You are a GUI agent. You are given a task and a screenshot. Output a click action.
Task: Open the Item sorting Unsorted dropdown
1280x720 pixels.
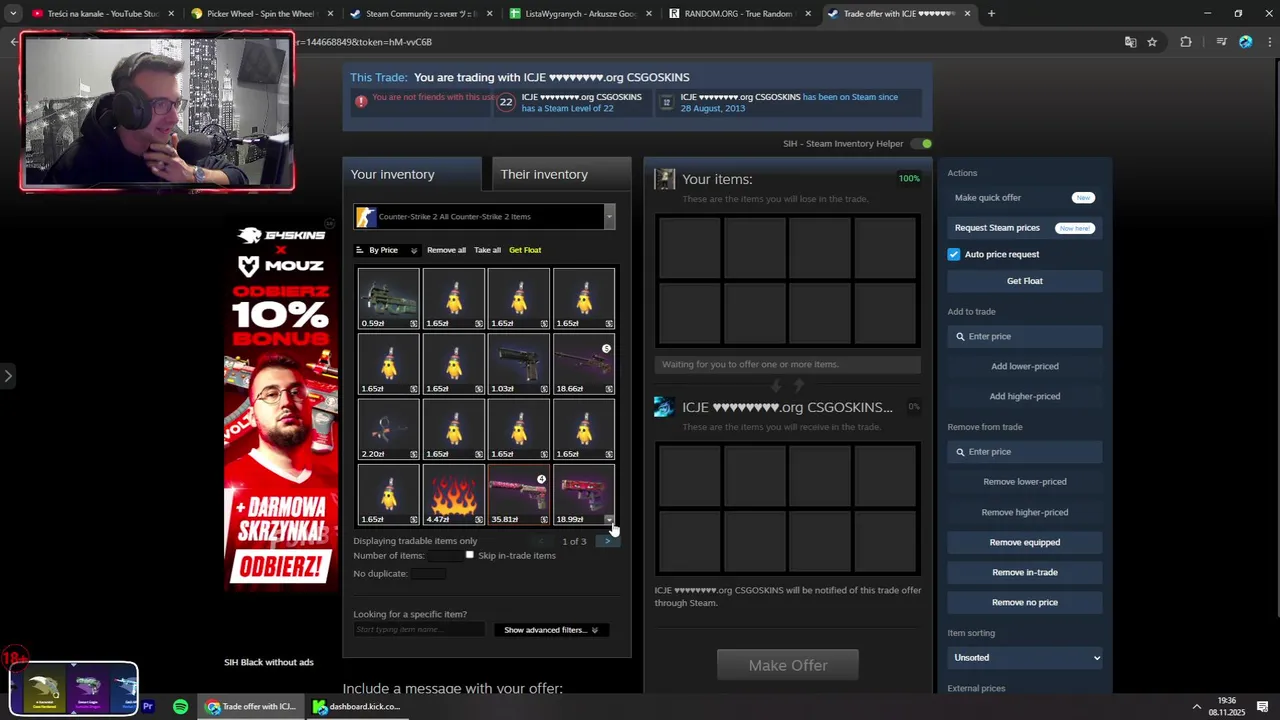[1025, 657]
